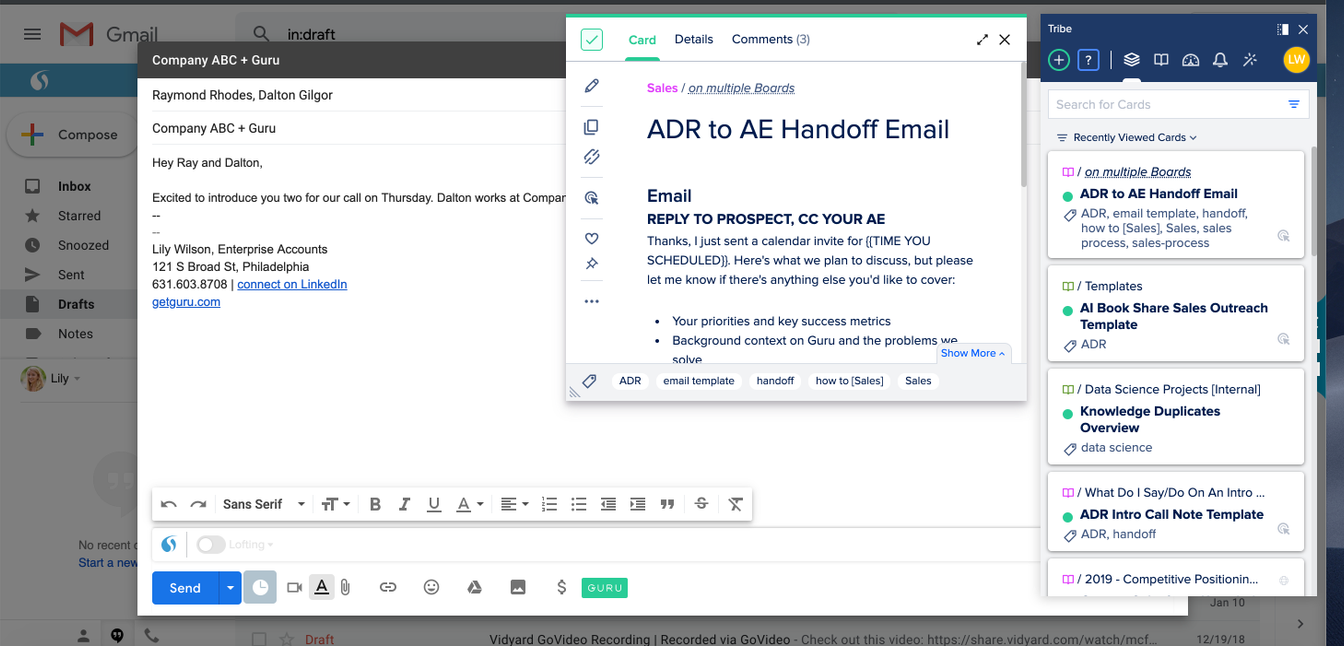This screenshot has height=646, width=1344.
Task: Click the Sales board link on card
Action: (x=662, y=88)
